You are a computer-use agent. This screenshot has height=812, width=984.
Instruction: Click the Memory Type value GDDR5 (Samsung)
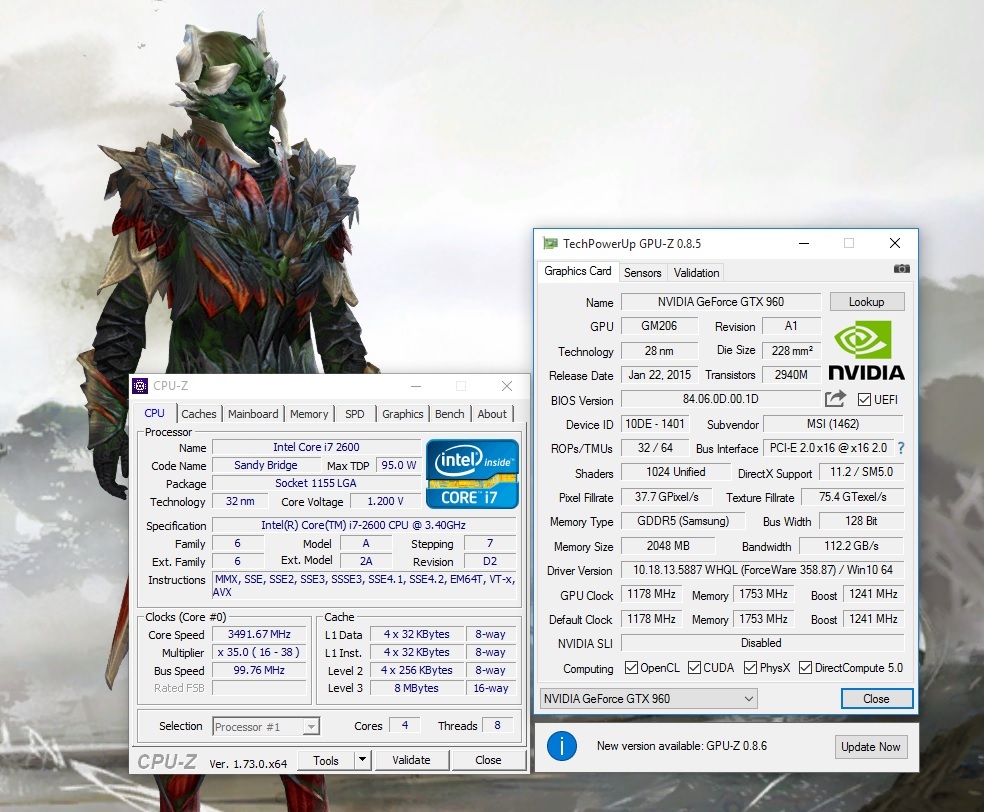point(683,521)
